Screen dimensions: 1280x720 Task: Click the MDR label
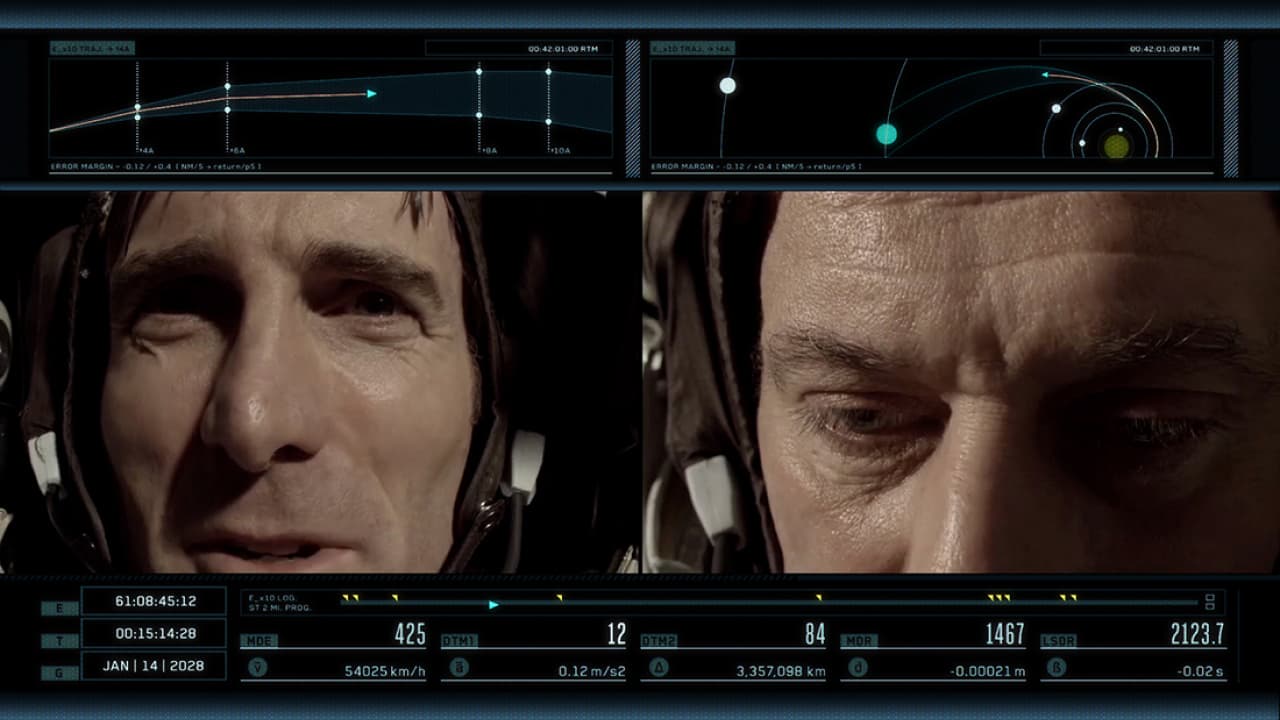tap(859, 641)
